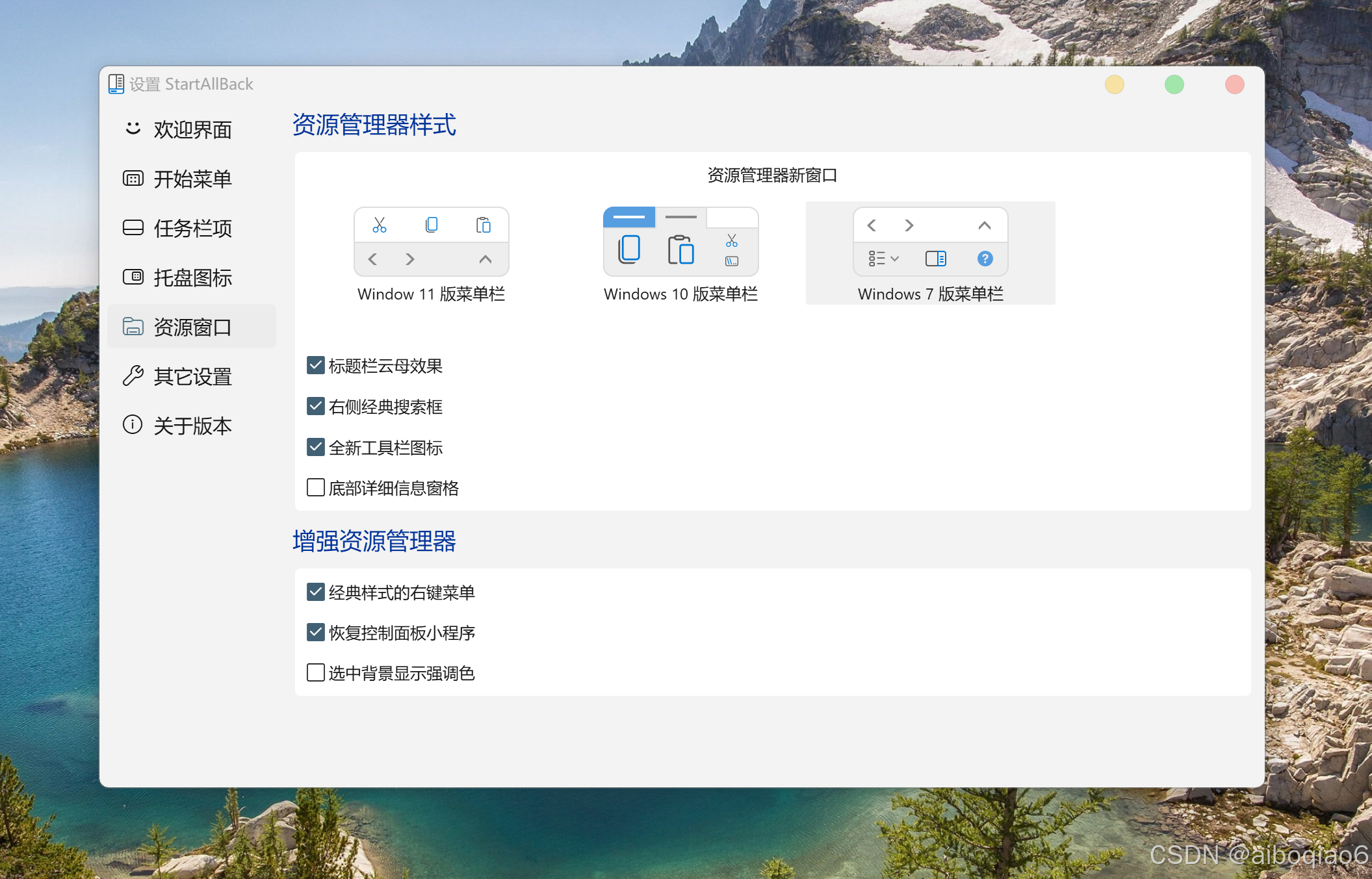Enable 选中背景显示强调色 checkbox
Image resolution: width=1372 pixels, height=879 pixels.
[316, 672]
